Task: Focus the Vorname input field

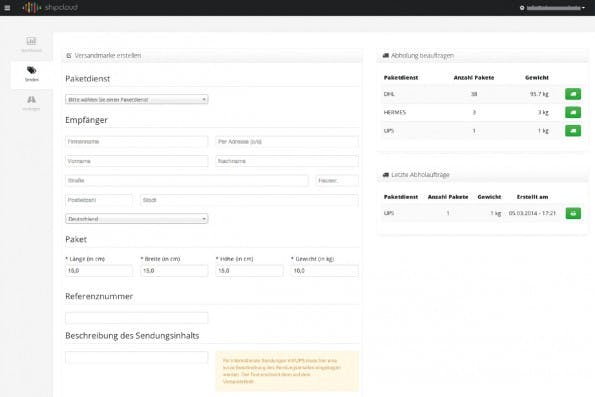Action: (137, 161)
